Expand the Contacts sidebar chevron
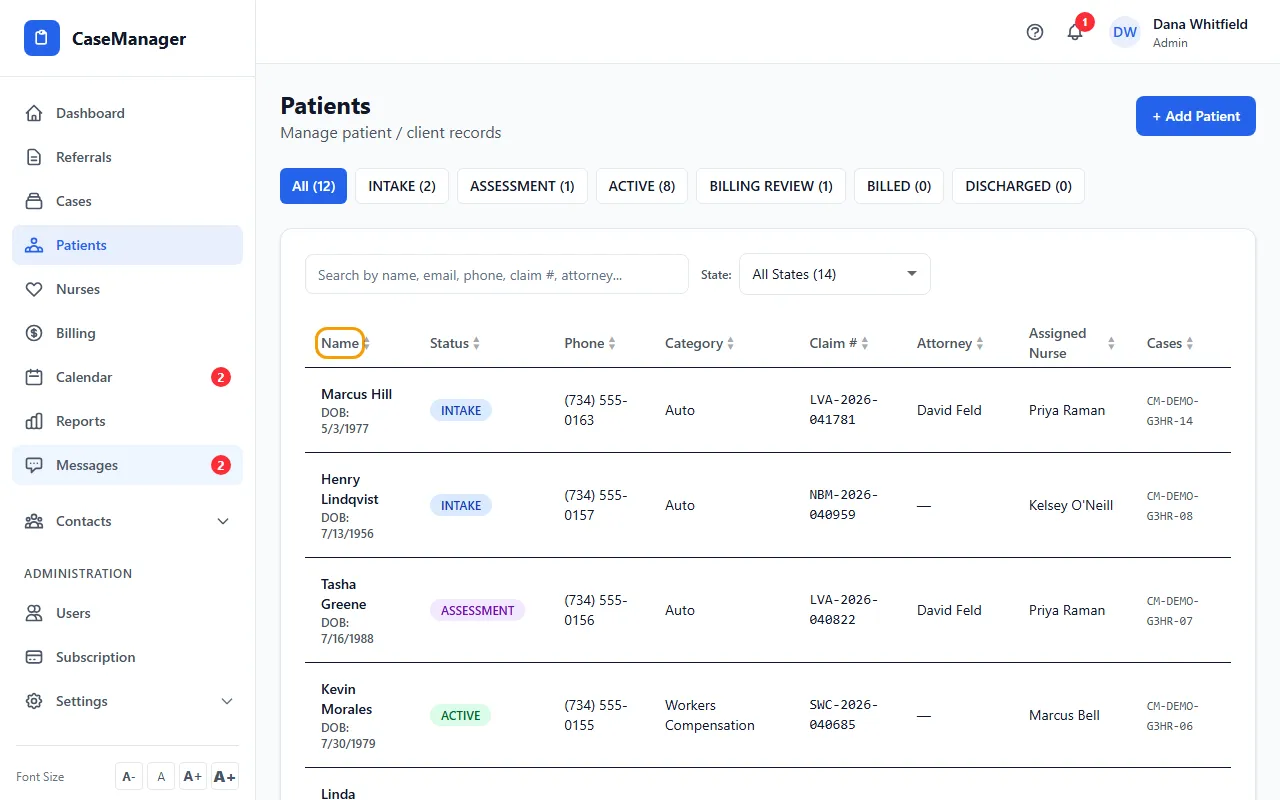 coord(223,521)
